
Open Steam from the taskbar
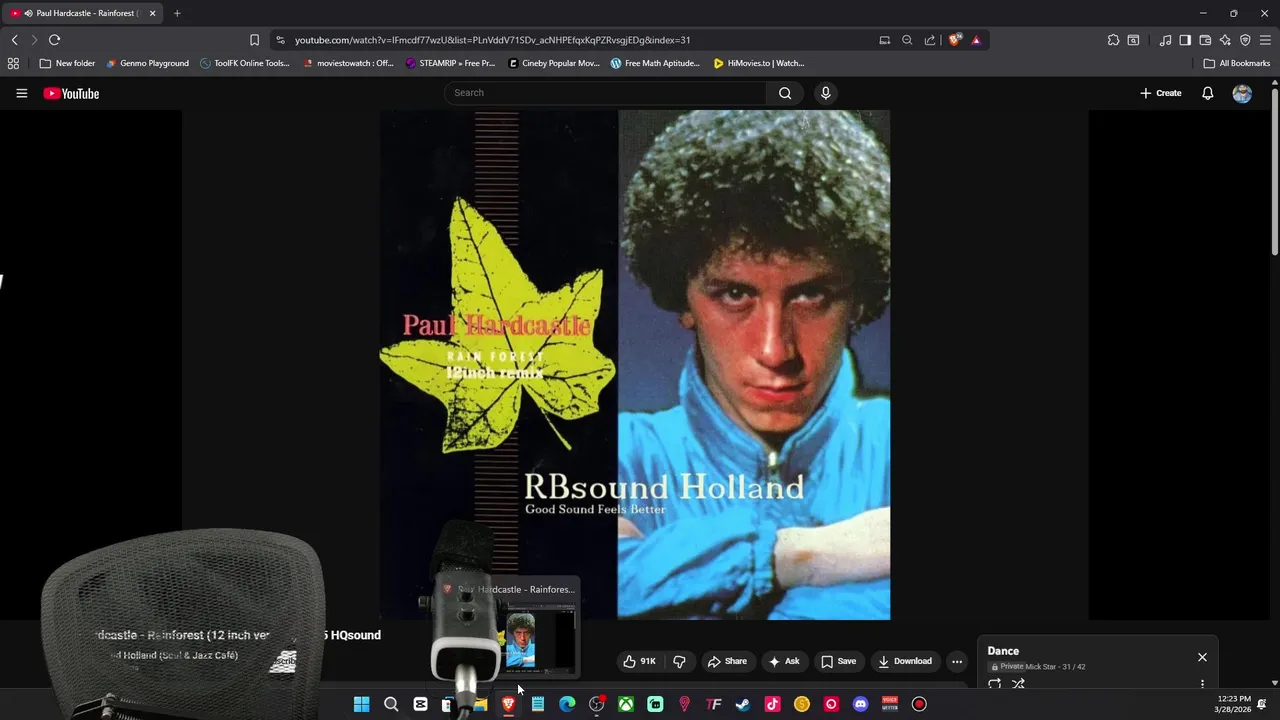tap(743, 704)
